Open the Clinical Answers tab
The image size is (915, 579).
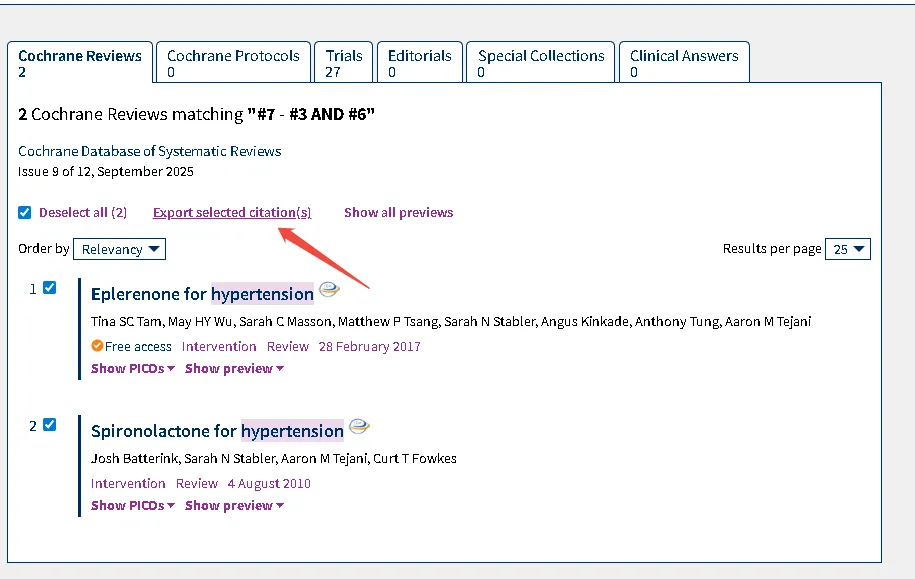pyautogui.click(x=684, y=63)
